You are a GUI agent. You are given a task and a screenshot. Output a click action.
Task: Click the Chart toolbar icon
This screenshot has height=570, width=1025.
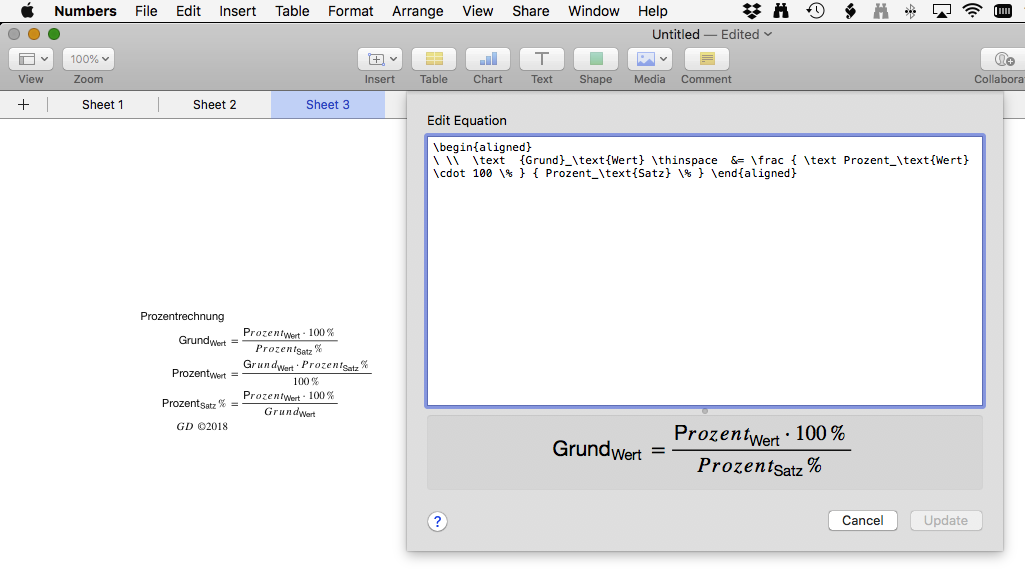[x=488, y=59]
